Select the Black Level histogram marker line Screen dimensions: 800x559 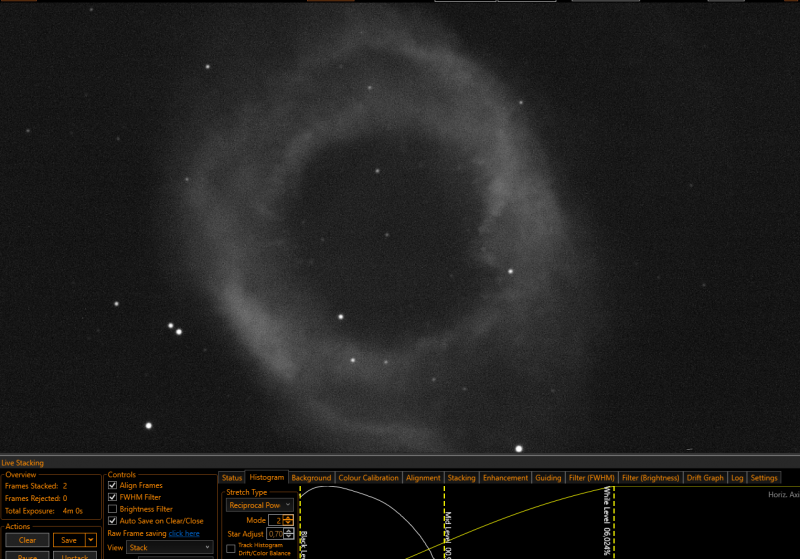[x=300, y=522]
